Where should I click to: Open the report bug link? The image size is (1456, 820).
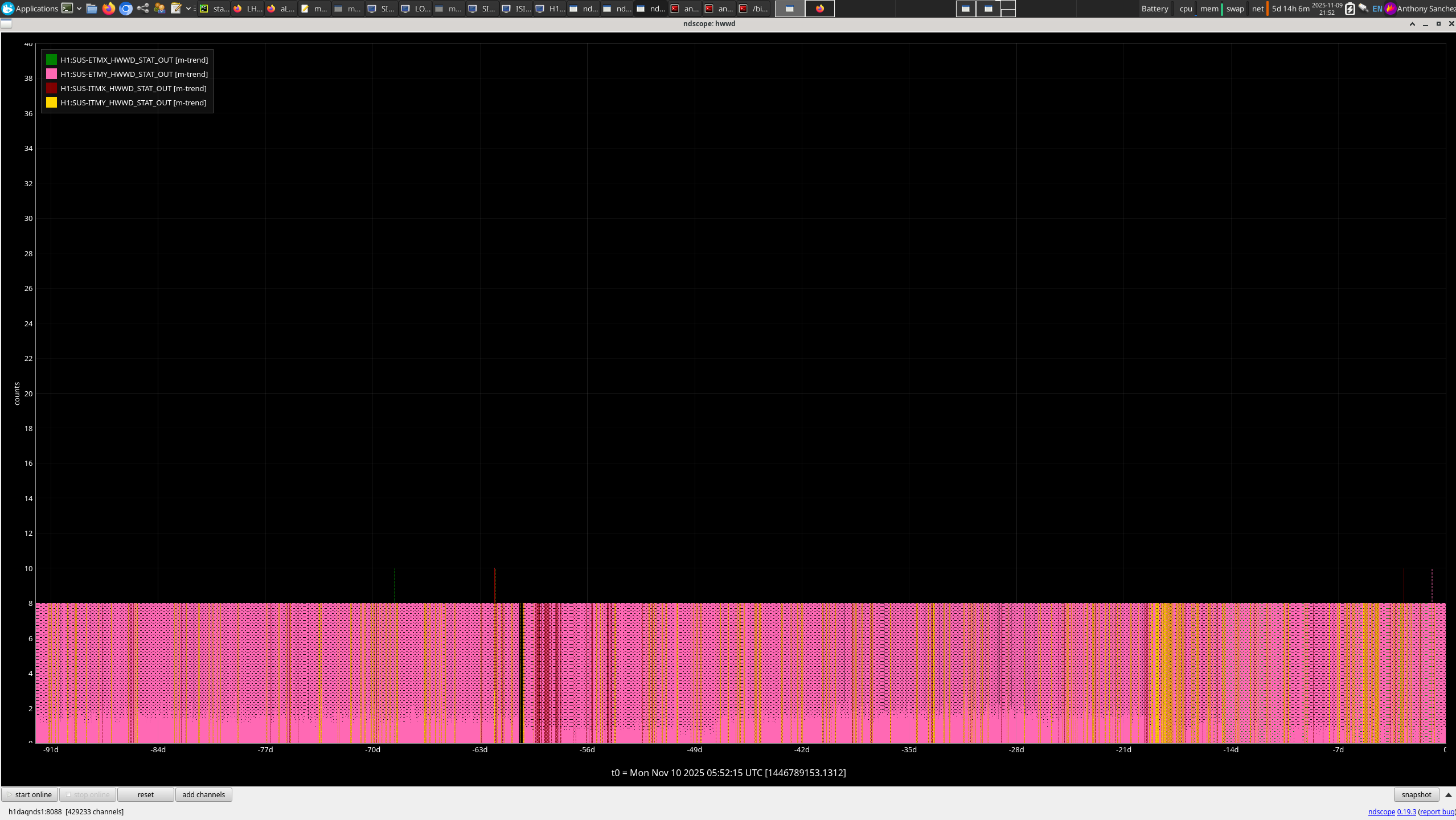(1438, 812)
